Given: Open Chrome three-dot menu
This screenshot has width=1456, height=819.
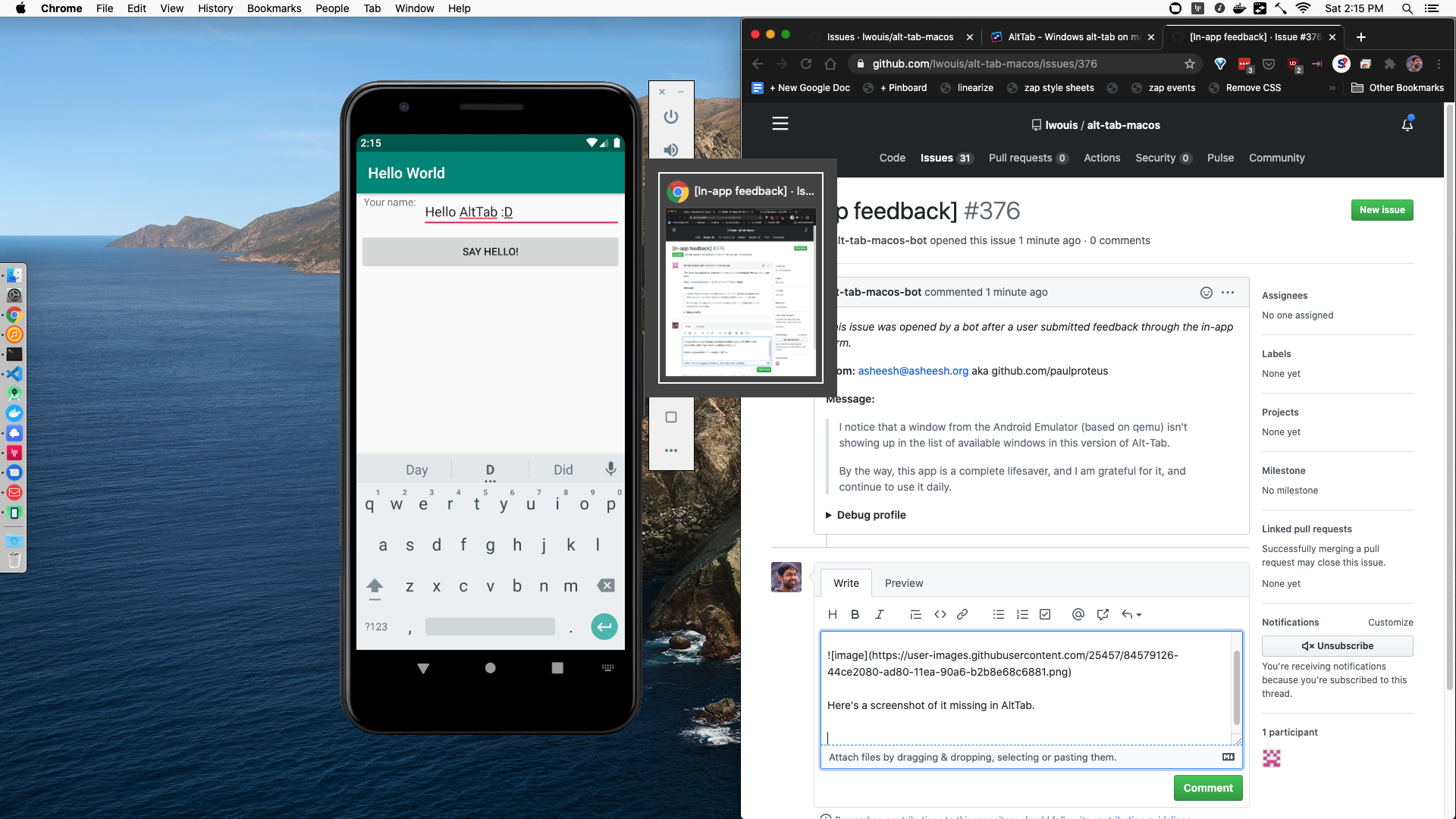Looking at the screenshot, I should pos(1439,64).
